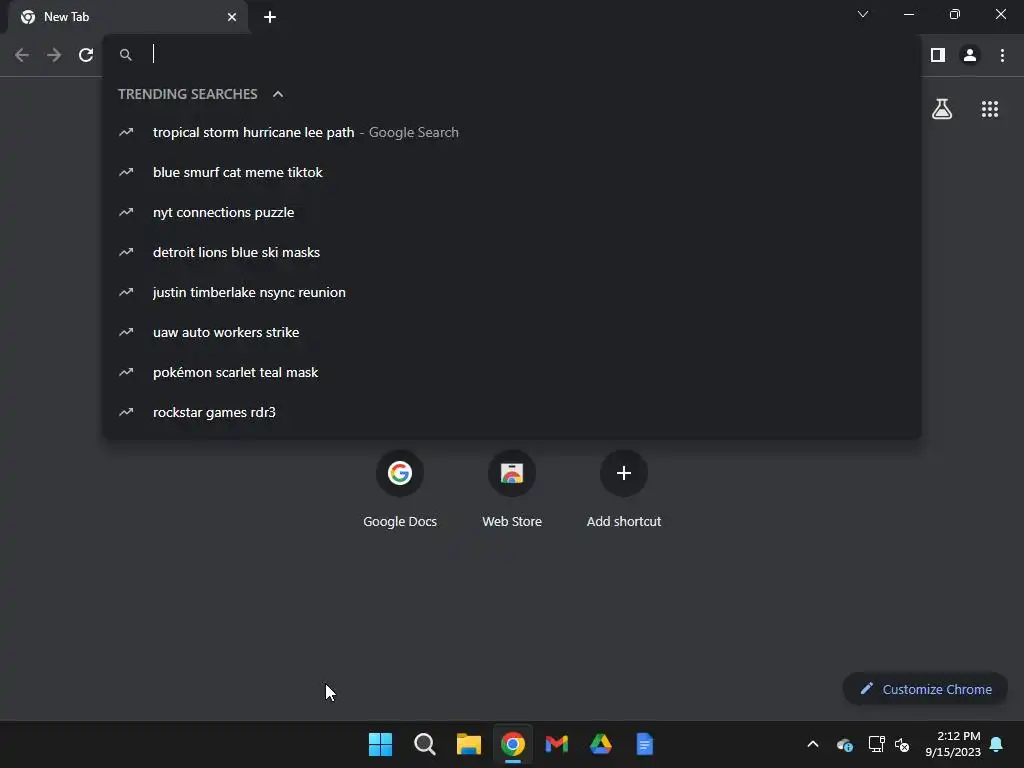This screenshot has width=1024, height=768.
Task: Open the clock showing 2:12 PM
Action: 953,744
